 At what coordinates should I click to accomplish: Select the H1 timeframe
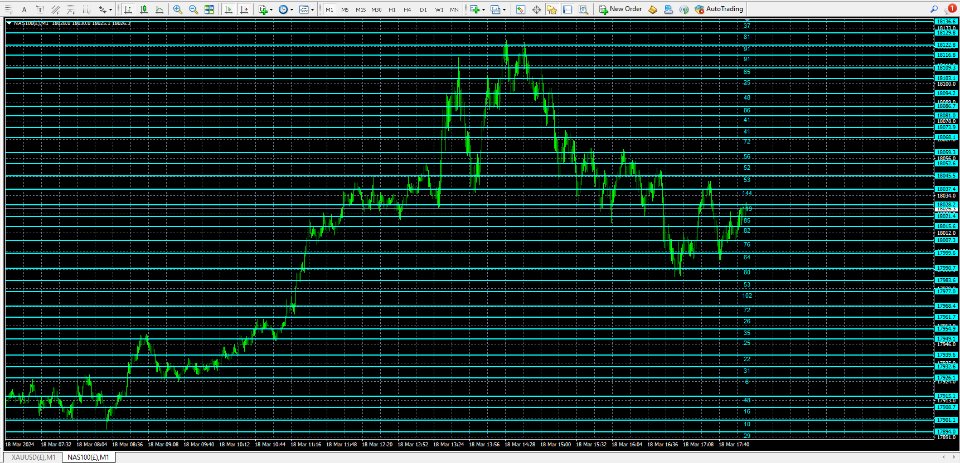point(392,10)
